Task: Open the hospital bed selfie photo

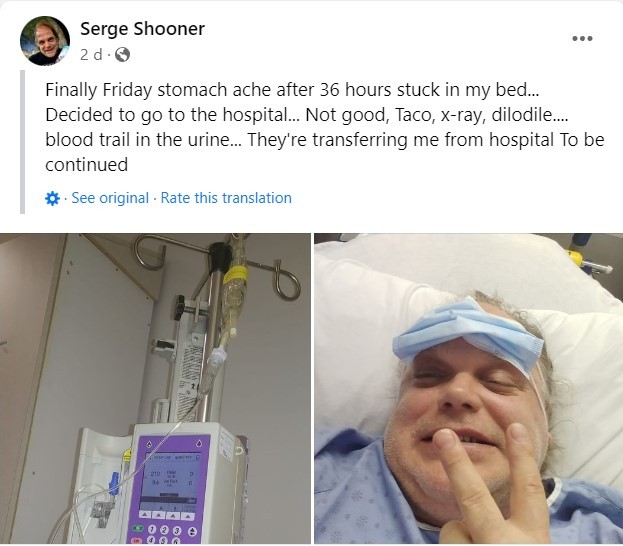Action: [468, 388]
